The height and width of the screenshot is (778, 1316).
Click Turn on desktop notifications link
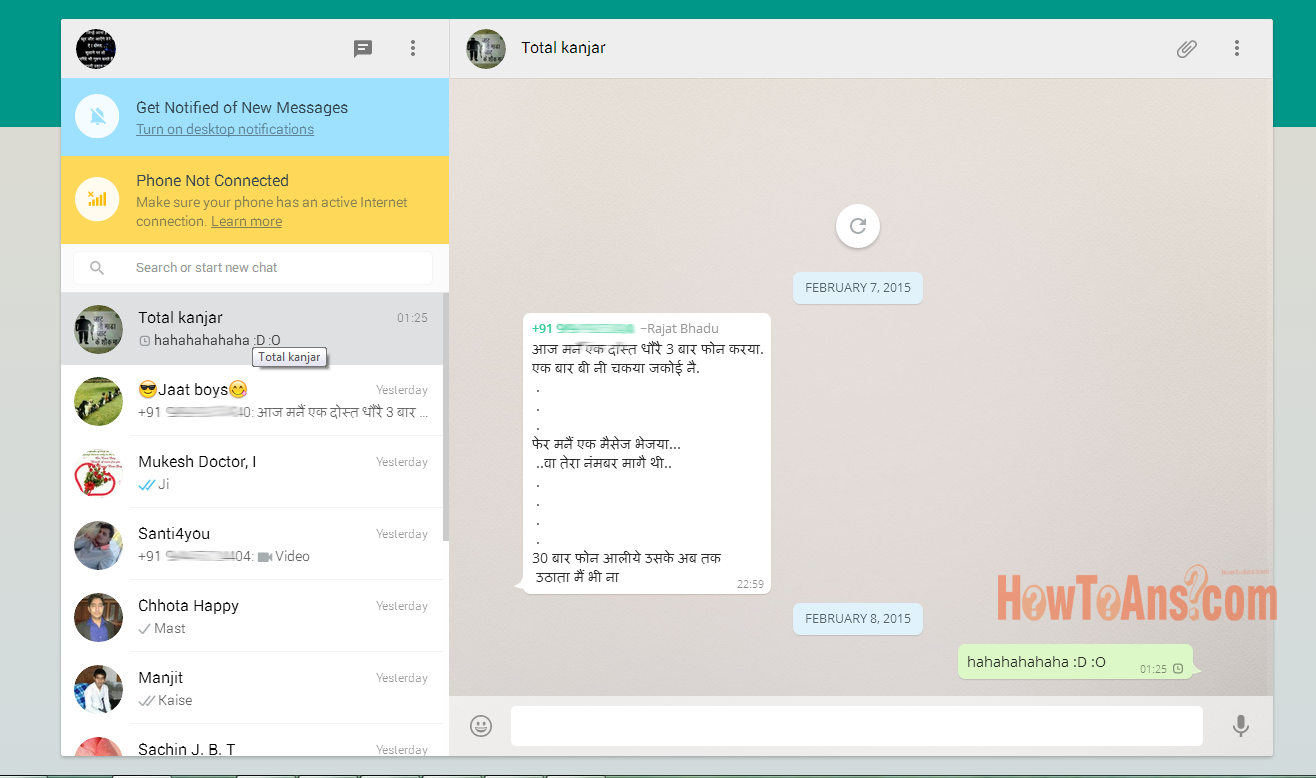[x=225, y=129]
